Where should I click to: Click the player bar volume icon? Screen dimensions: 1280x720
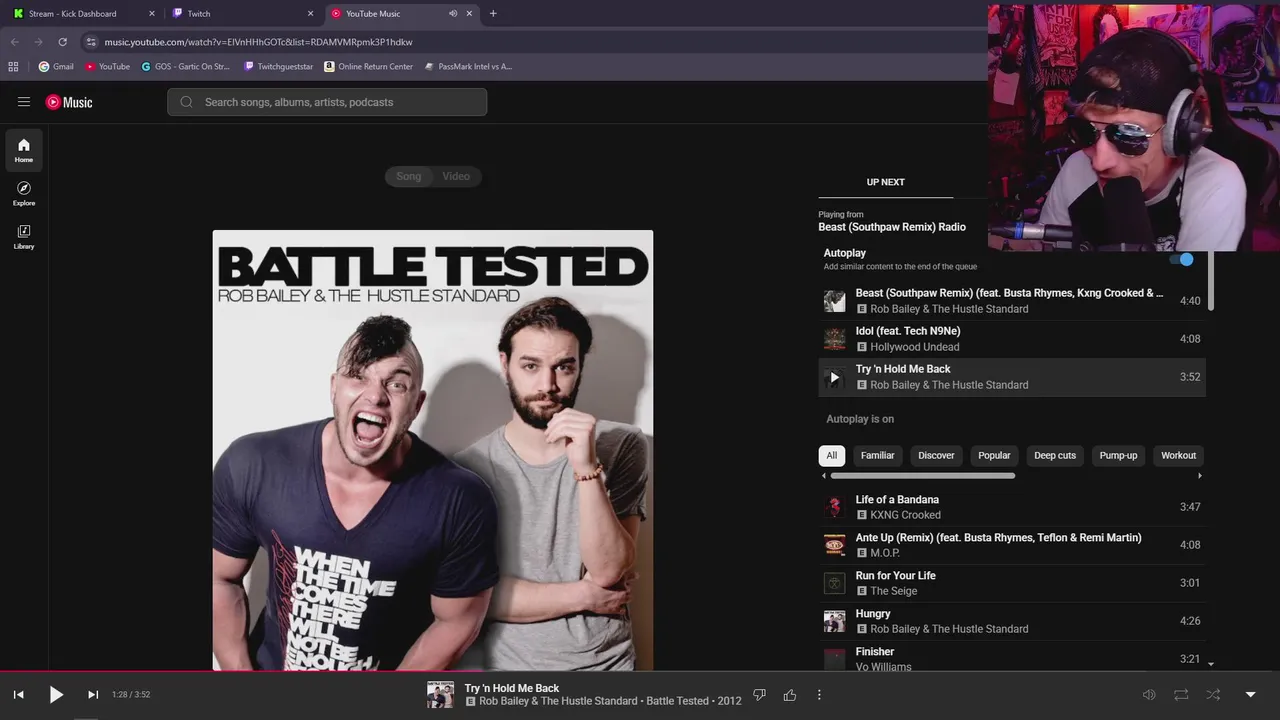[x=1149, y=695]
